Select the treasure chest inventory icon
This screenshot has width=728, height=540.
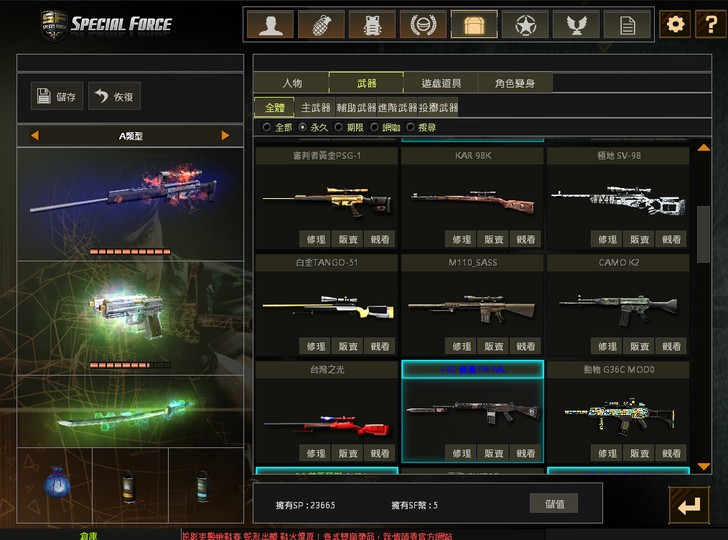(x=474, y=25)
